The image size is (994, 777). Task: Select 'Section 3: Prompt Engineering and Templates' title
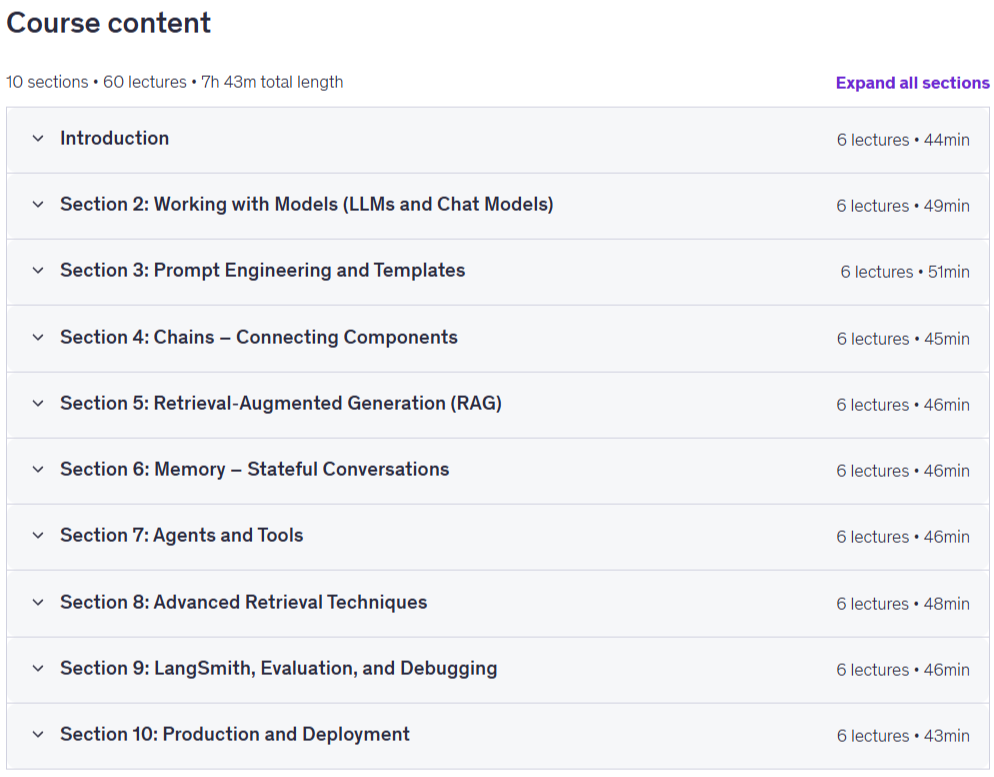[262, 271]
